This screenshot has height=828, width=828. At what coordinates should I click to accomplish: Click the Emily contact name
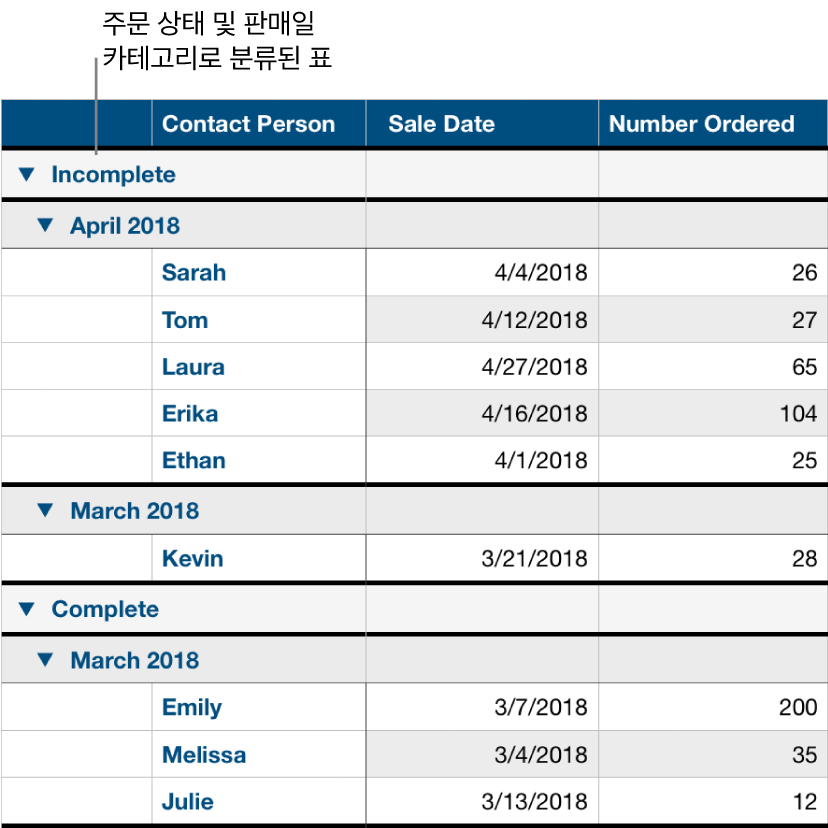coord(190,707)
